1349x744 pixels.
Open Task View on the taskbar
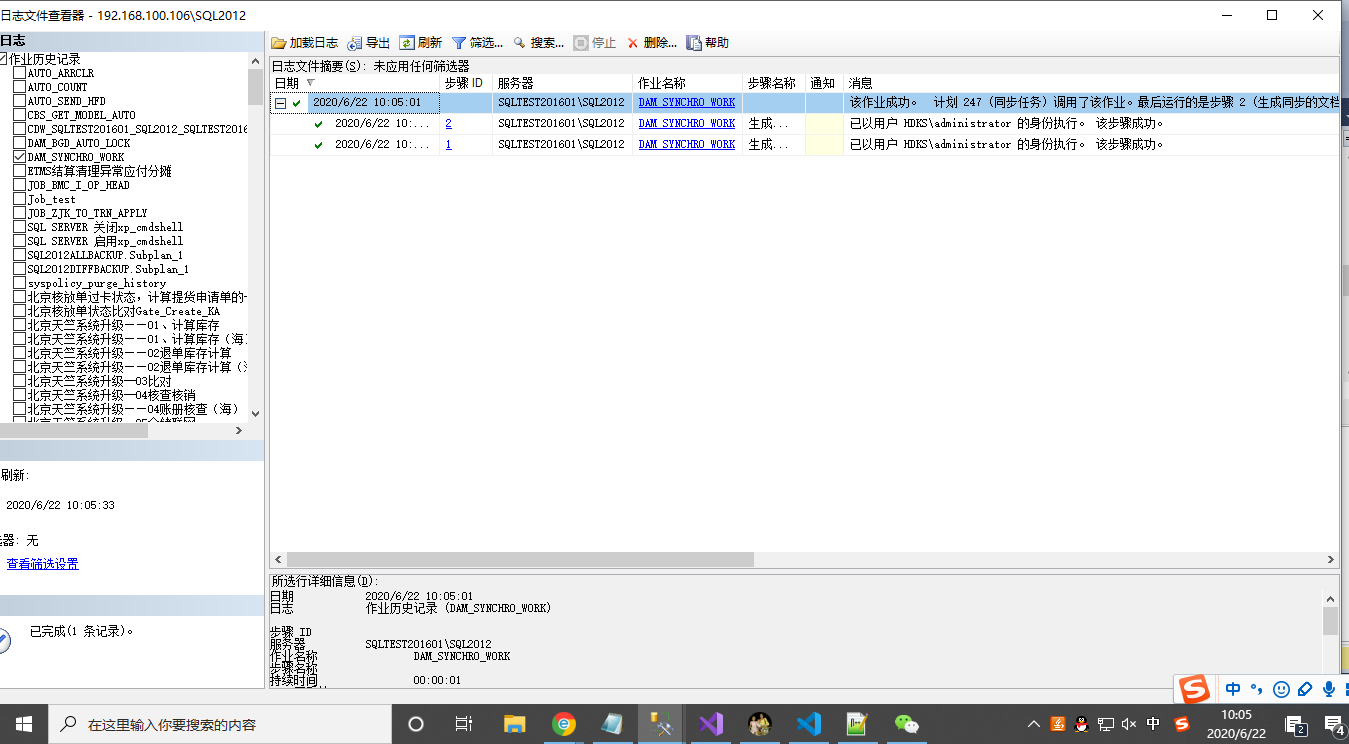(464, 724)
